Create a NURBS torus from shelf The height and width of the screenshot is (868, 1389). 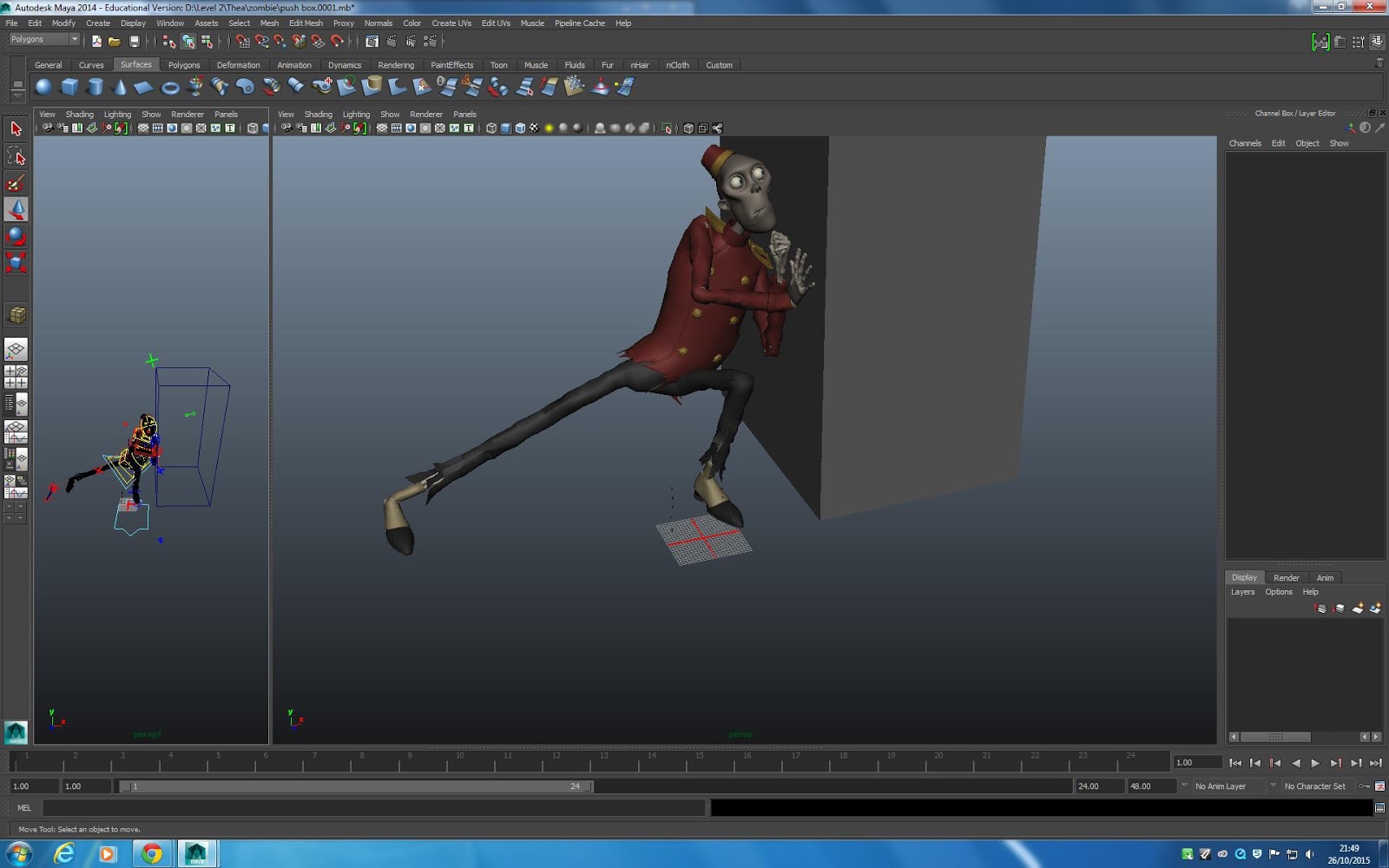(170, 87)
